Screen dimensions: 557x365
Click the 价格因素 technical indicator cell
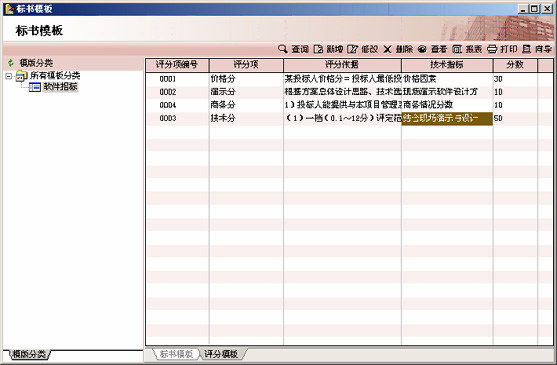[447, 79]
